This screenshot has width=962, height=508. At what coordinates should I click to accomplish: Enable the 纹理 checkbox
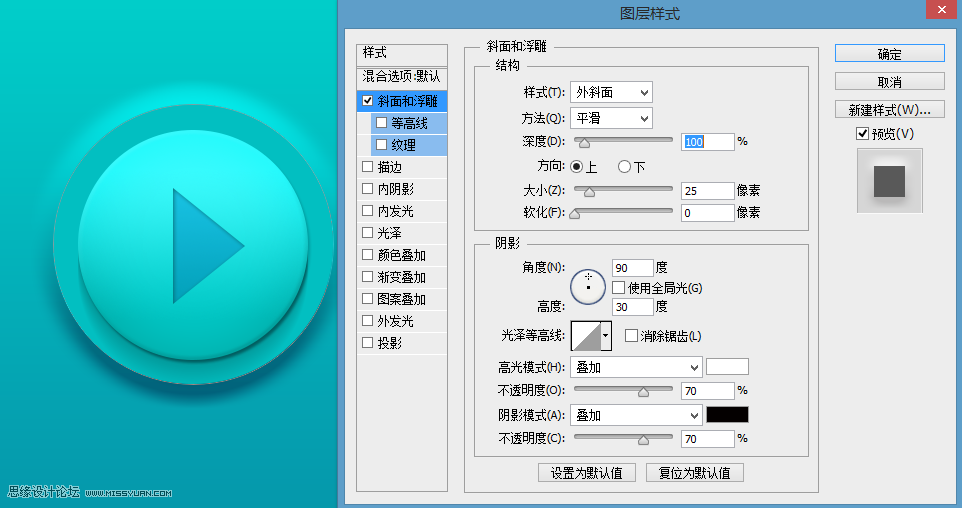coord(382,145)
